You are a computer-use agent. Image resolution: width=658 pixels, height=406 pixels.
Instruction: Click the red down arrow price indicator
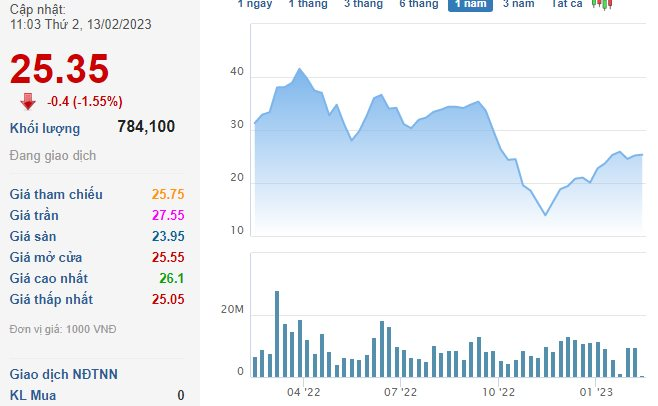pos(27,100)
